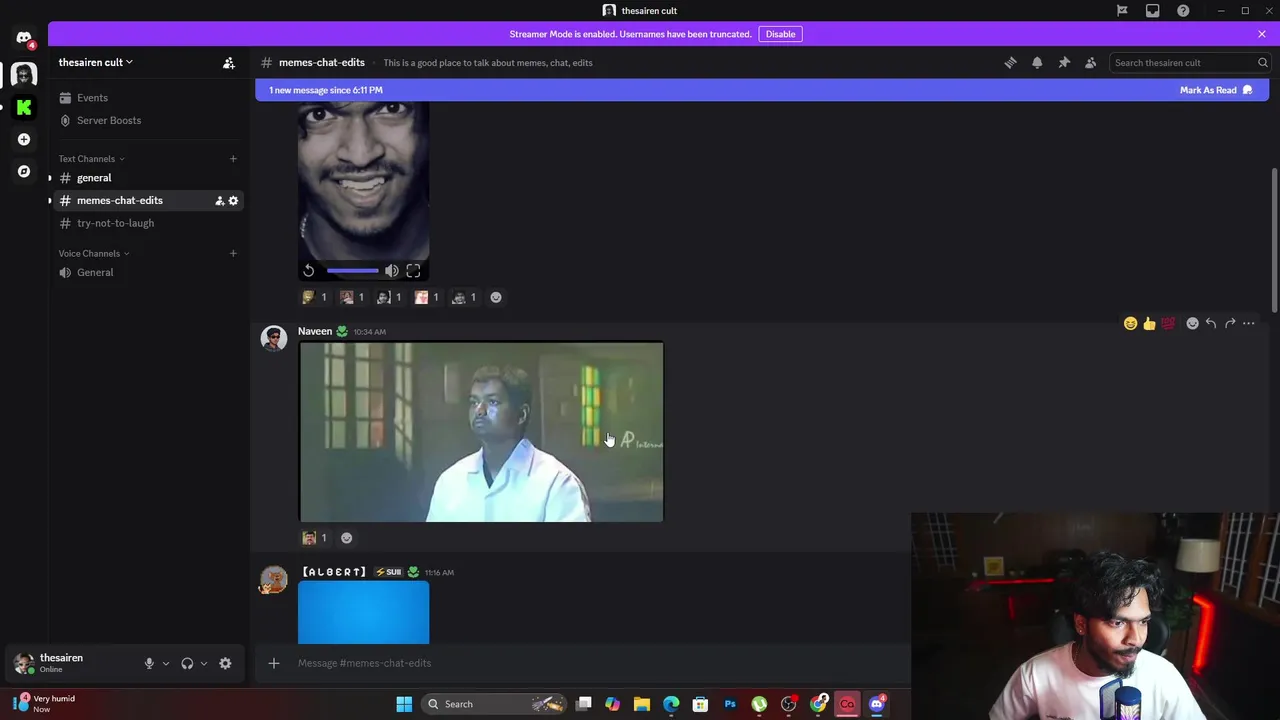React with thumbs up on Naveen's message
Image resolution: width=1280 pixels, height=720 pixels.
coord(1149,323)
